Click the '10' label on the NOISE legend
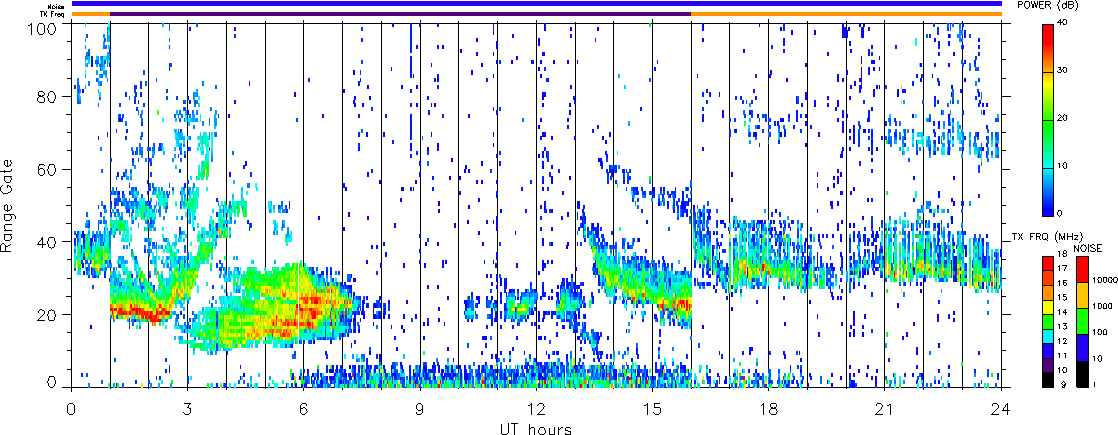This screenshot has height=435, width=1118. 1097,359
